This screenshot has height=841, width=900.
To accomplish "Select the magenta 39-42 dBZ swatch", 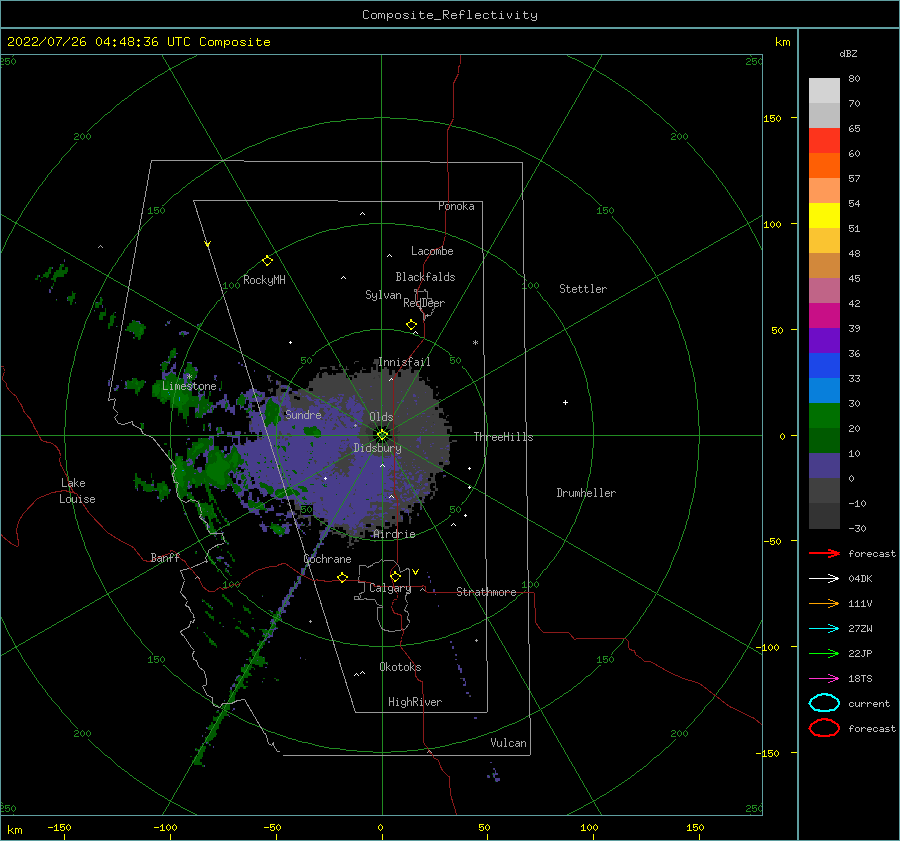I will 824,315.
